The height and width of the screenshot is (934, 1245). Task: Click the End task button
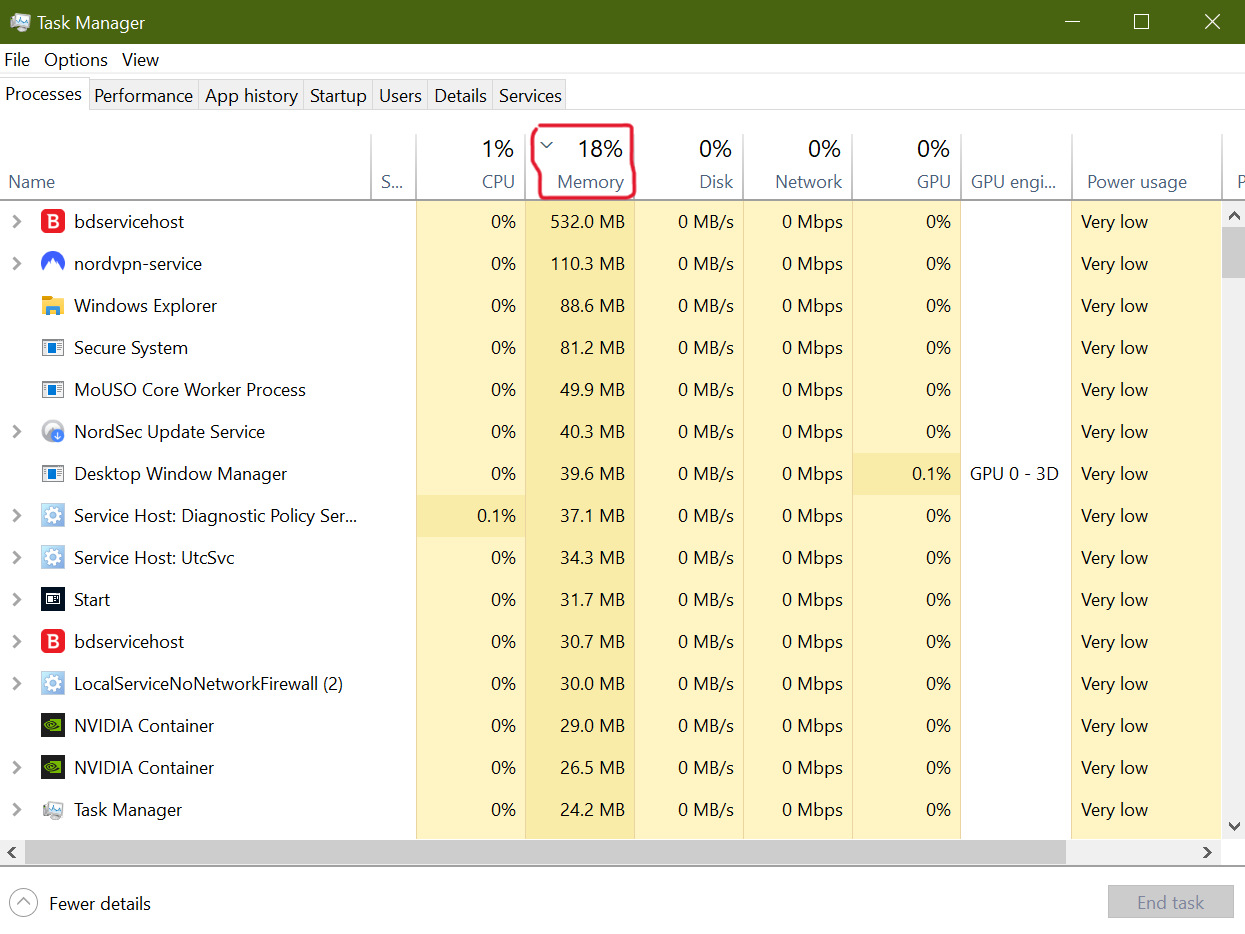pos(1170,903)
